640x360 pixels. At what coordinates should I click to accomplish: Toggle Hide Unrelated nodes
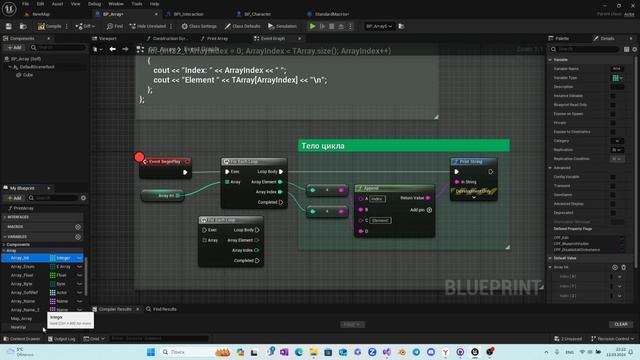tap(148, 26)
